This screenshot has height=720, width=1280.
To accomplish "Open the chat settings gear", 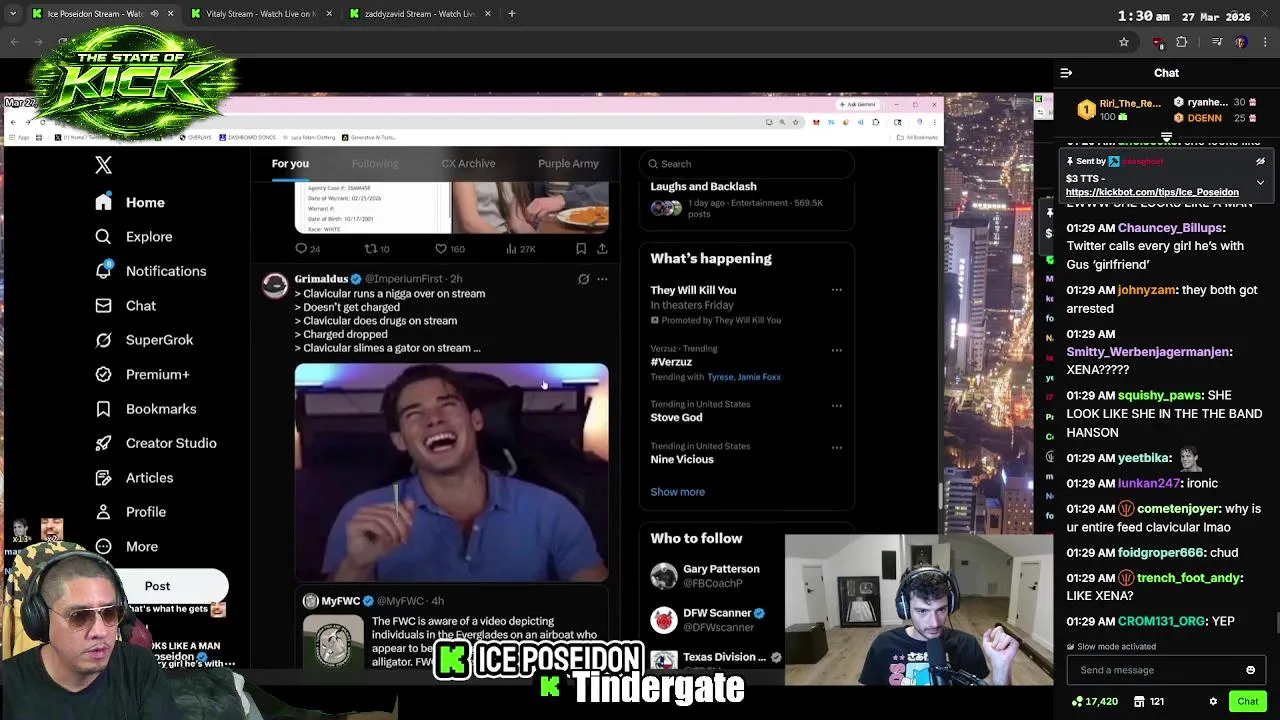I will coord(1213,702).
